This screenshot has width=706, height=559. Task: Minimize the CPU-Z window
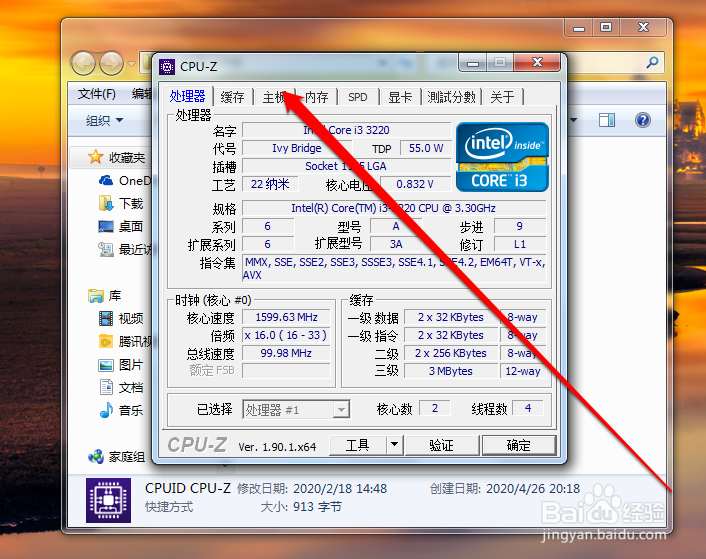pyautogui.click(x=472, y=63)
